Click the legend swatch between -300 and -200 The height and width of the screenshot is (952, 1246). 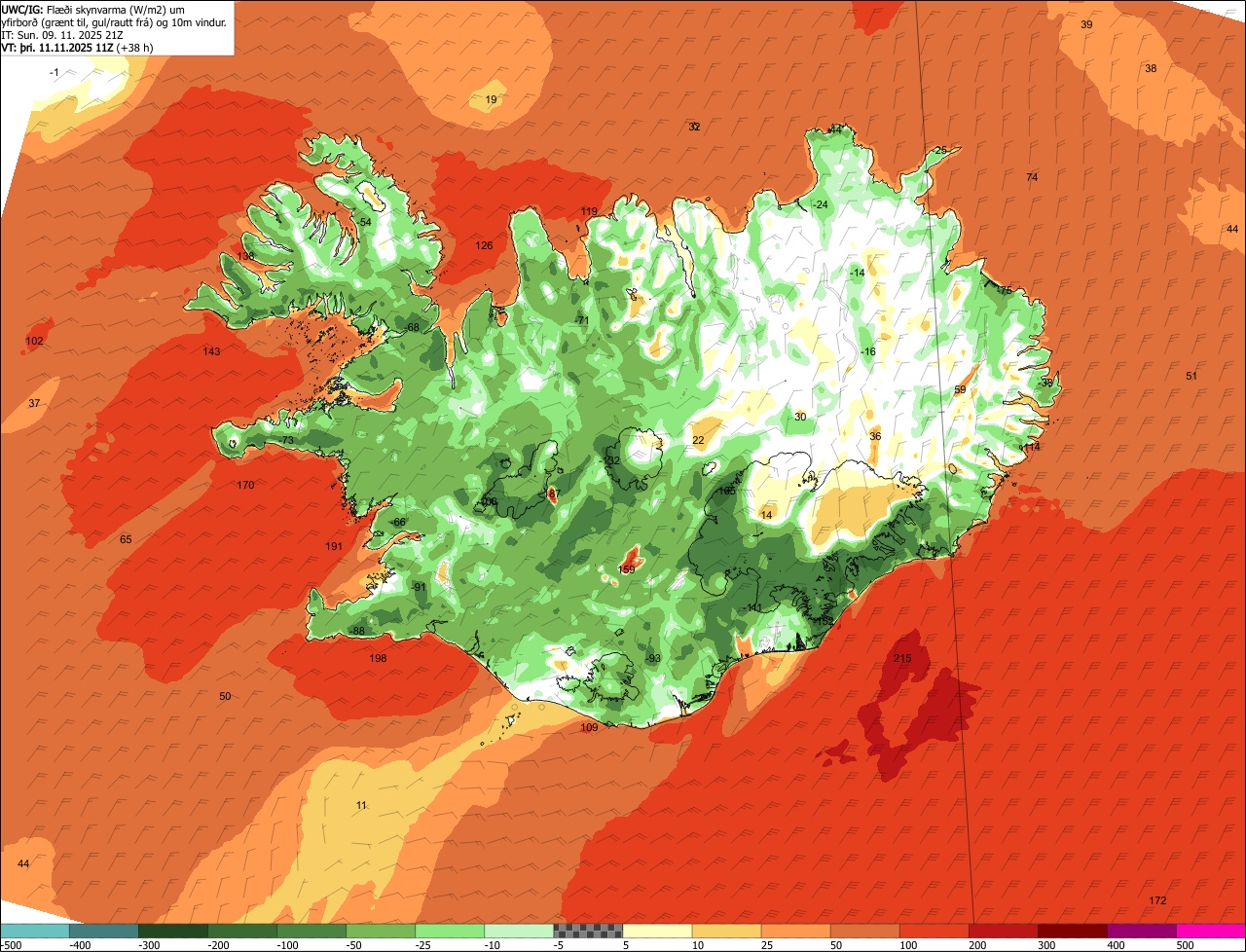(172, 931)
